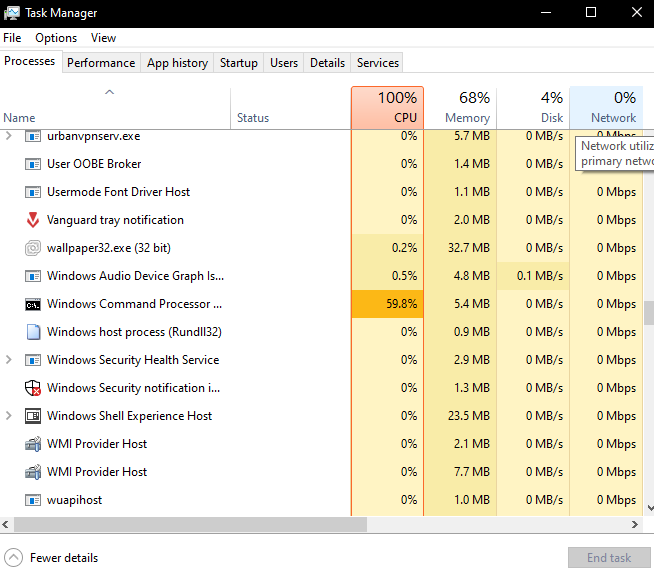The width and height of the screenshot is (654, 577).
Task: Sort by the Status column header
Action: pos(291,108)
